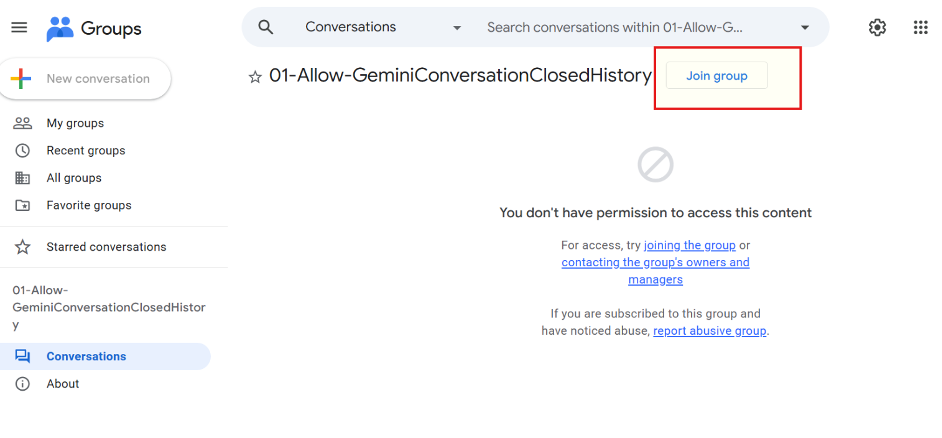Open the Conversations search scope dropdown
This screenshot has height=438, width=942.
[383, 27]
